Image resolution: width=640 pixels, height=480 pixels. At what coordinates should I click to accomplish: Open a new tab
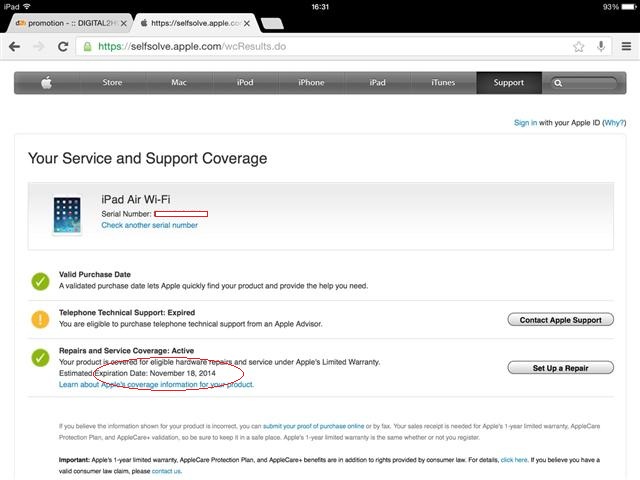[x=272, y=24]
